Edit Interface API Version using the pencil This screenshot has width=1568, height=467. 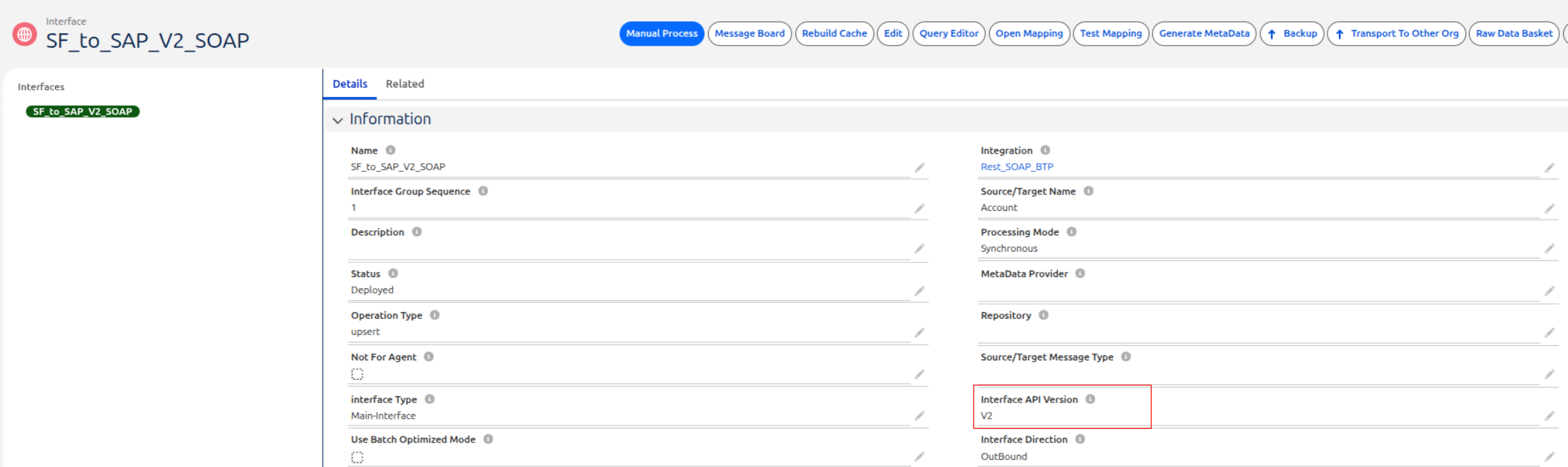[1550, 416]
